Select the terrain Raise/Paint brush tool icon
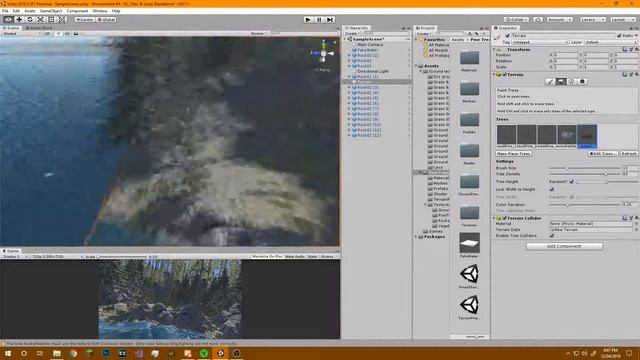Image resolution: width=640 pixels, height=360 pixels. tap(550, 82)
